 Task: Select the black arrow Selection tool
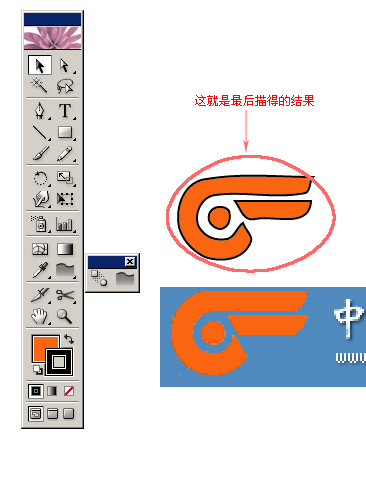click(x=40, y=65)
